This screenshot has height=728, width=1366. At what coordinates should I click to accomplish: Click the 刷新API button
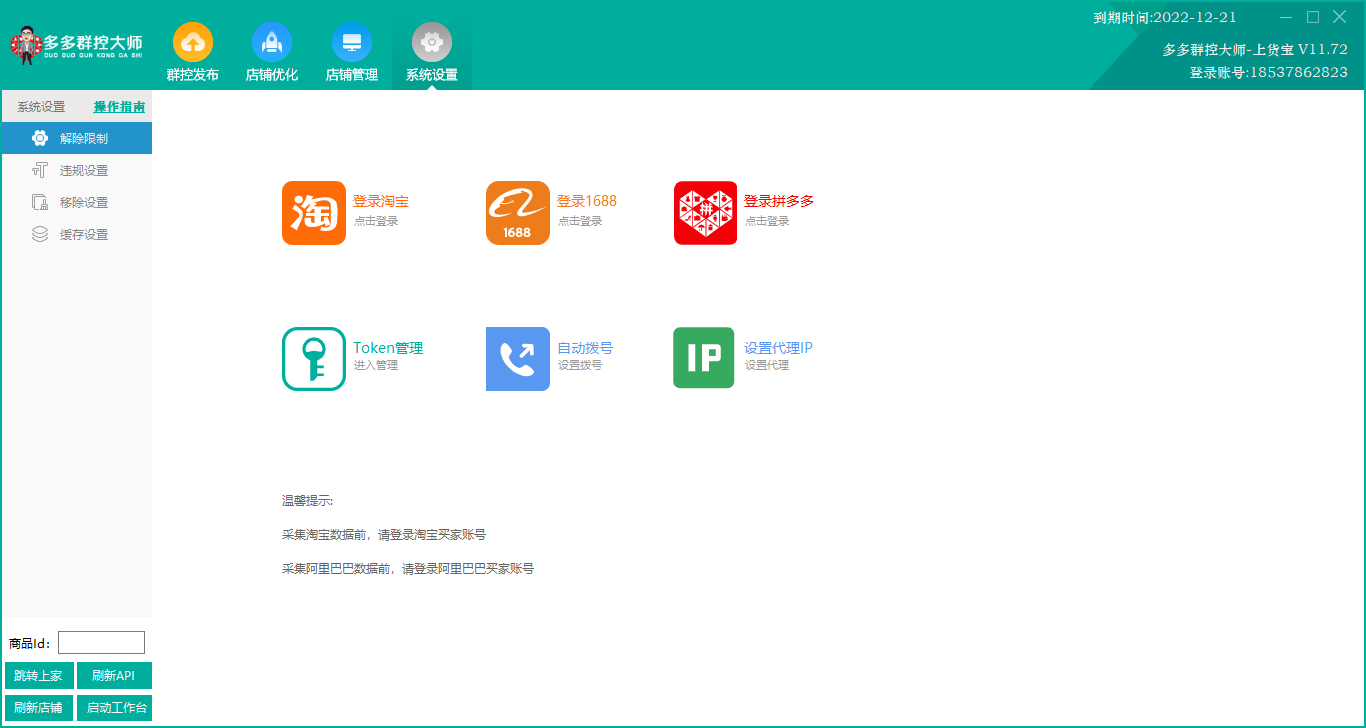pyautogui.click(x=114, y=676)
